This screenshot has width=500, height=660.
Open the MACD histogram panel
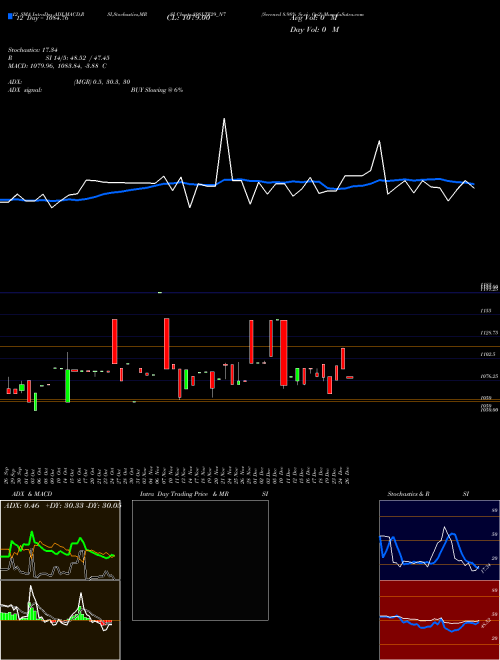click(60, 620)
